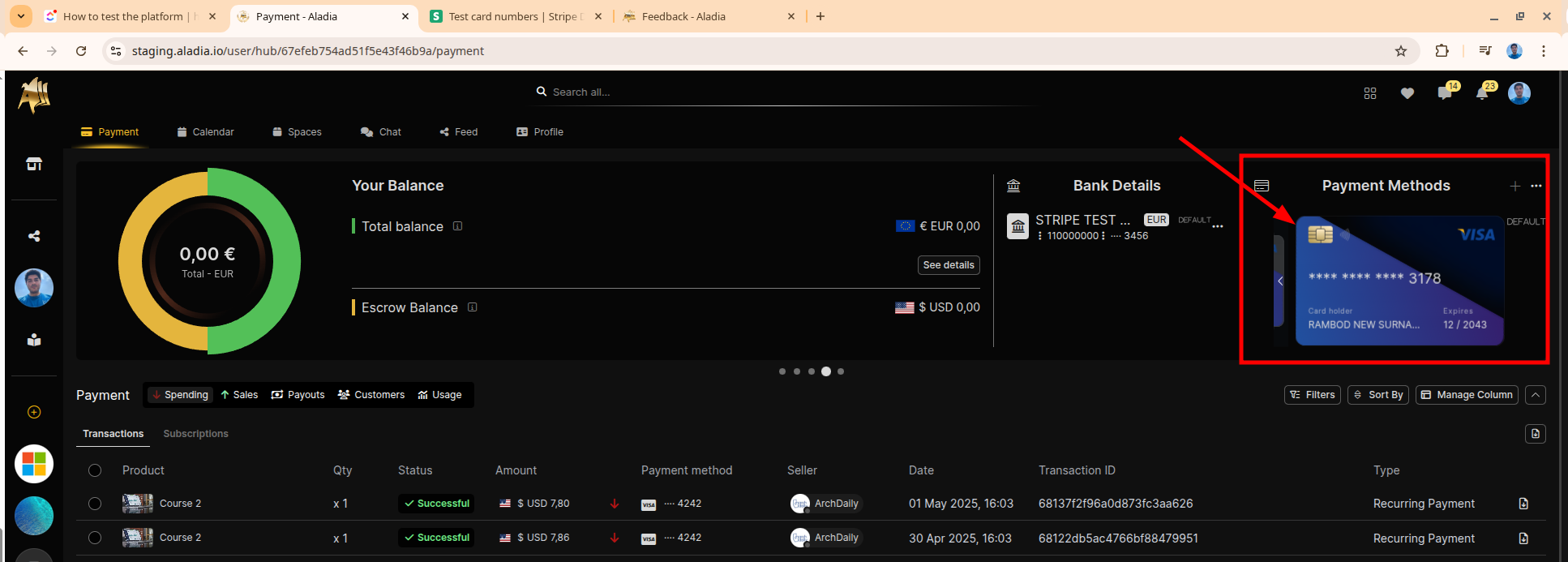Reload the page

point(81,51)
